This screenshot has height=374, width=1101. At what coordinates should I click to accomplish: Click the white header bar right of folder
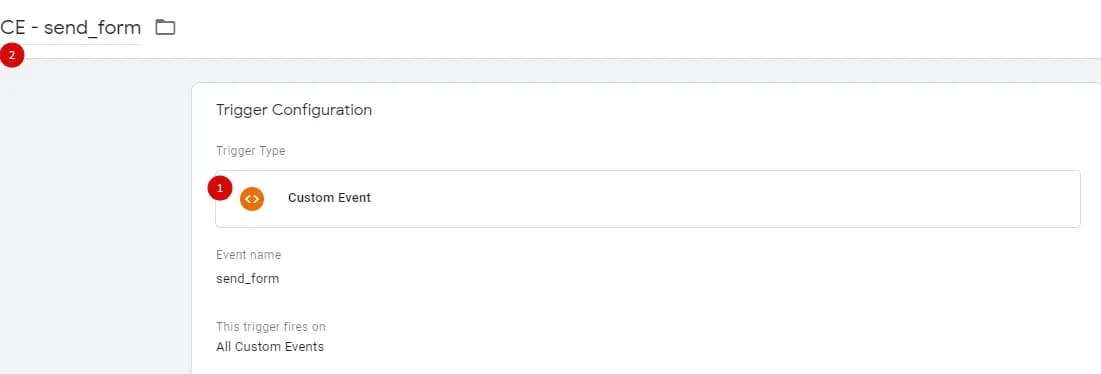pyautogui.click(x=632, y=28)
